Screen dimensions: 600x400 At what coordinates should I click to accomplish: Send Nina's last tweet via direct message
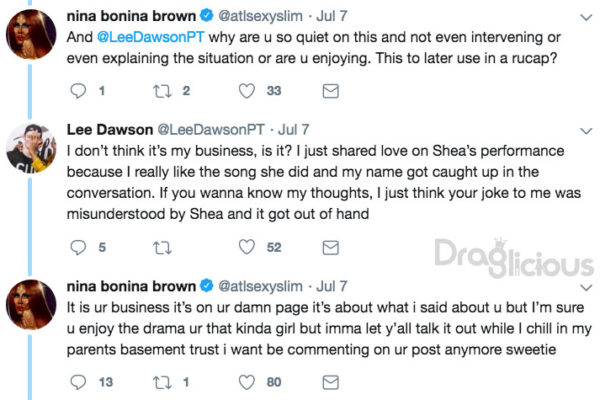click(331, 382)
